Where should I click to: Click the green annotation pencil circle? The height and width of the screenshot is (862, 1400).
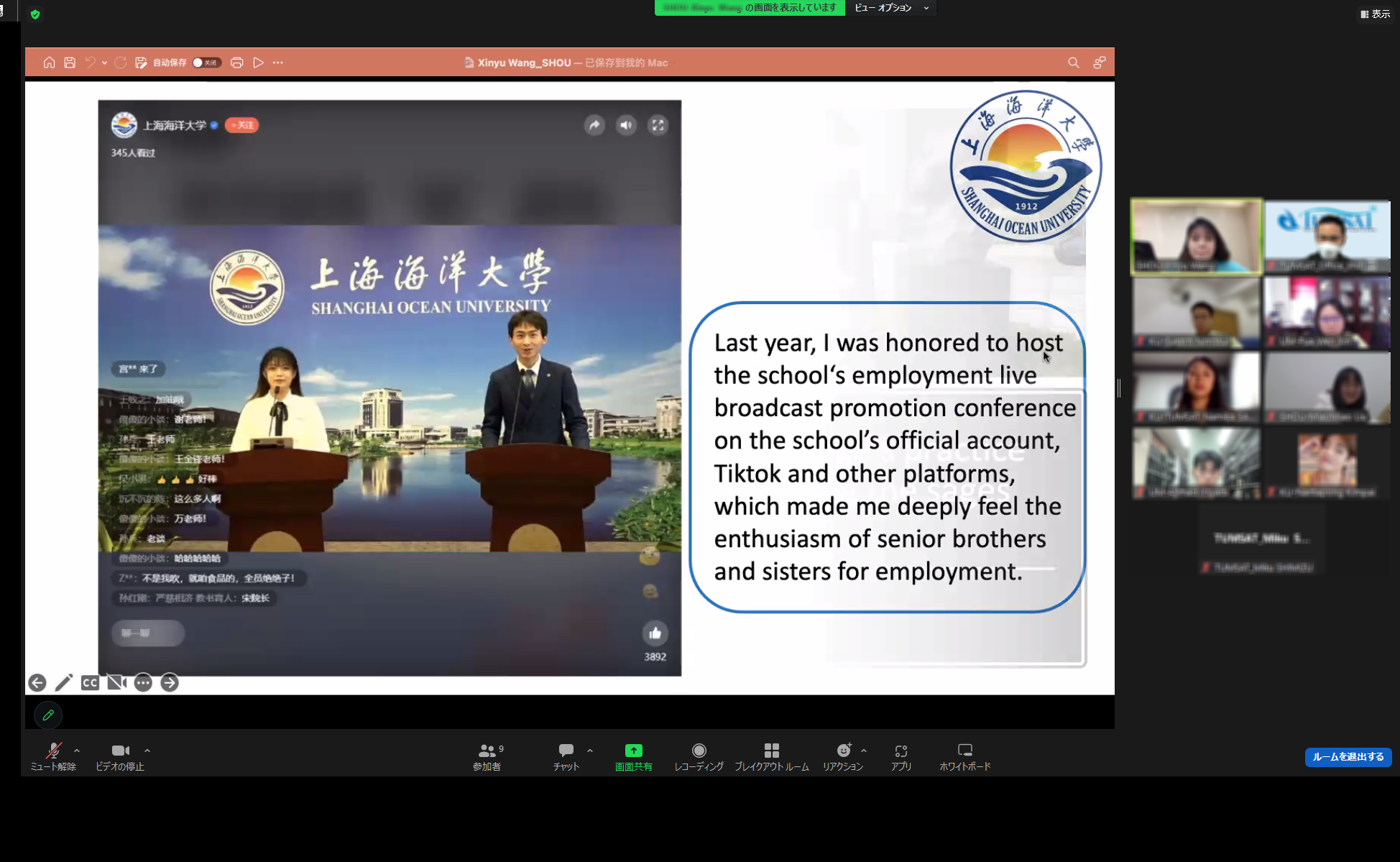click(x=48, y=715)
